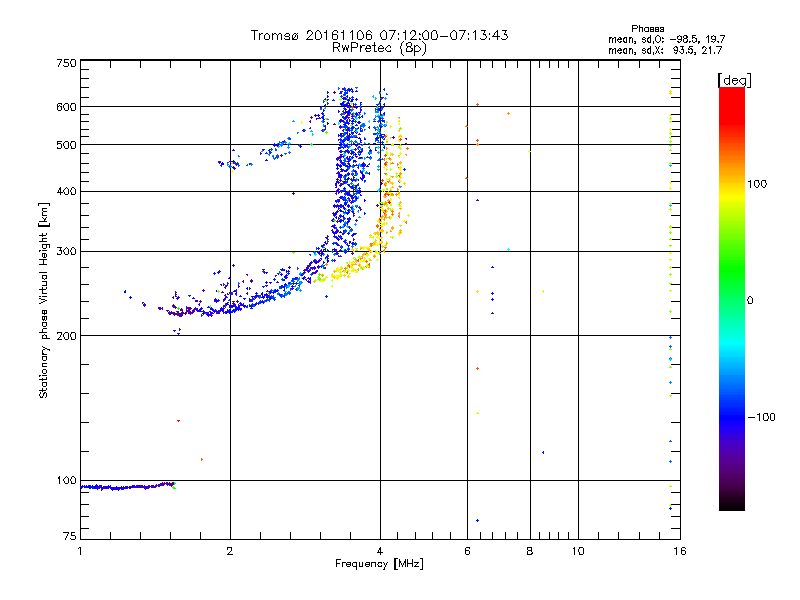
Task: Click the x-axis tick label '1'
Action: coord(80,551)
